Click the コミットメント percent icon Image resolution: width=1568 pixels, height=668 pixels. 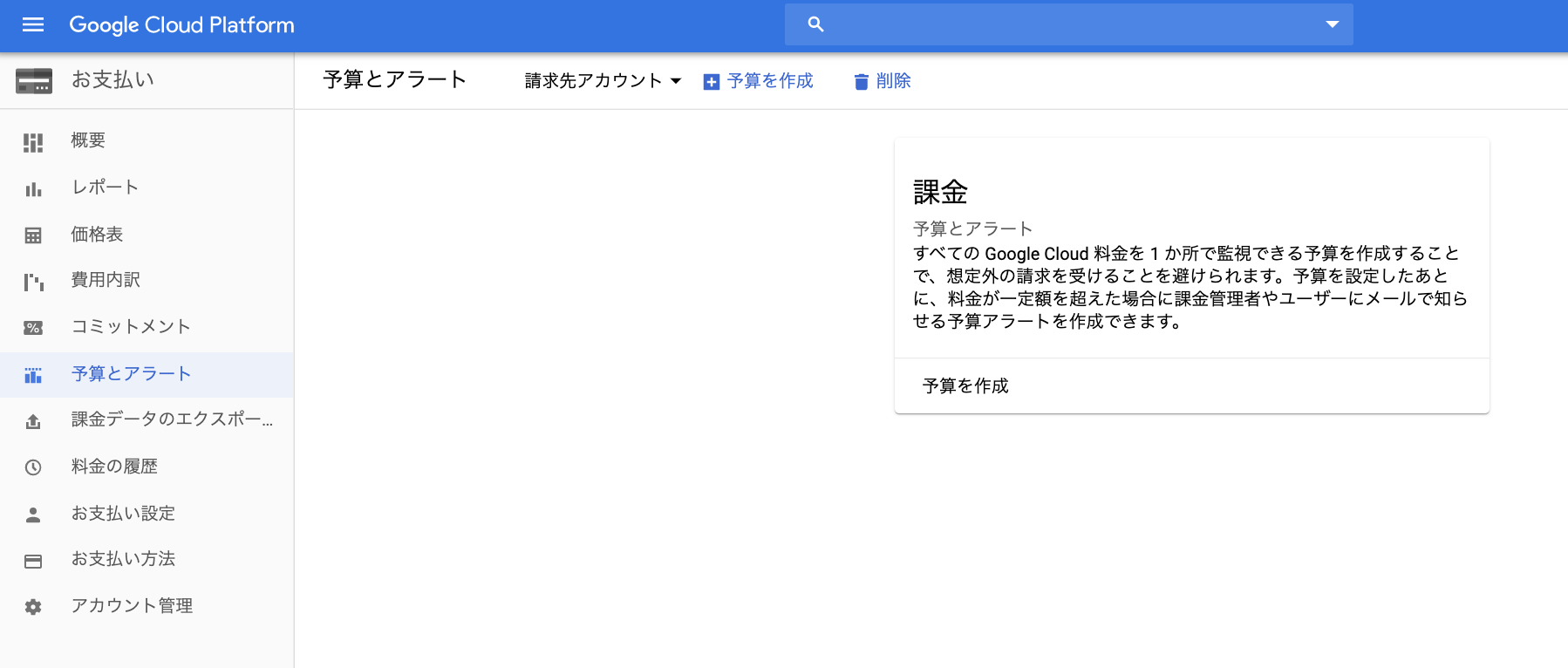pyautogui.click(x=33, y=328)
